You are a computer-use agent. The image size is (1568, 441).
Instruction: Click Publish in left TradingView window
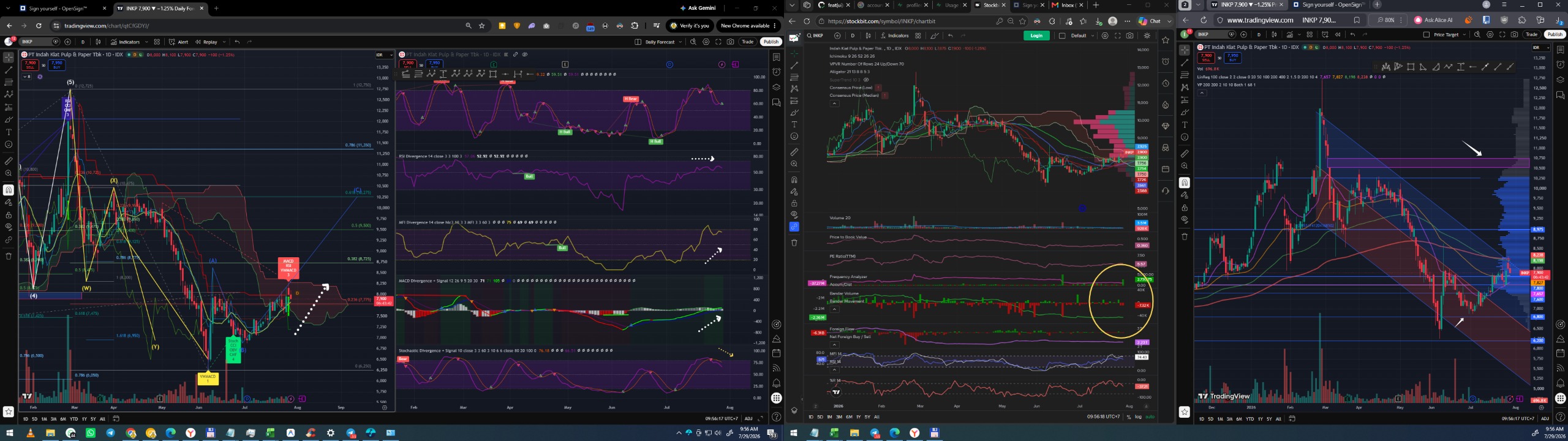771,42
